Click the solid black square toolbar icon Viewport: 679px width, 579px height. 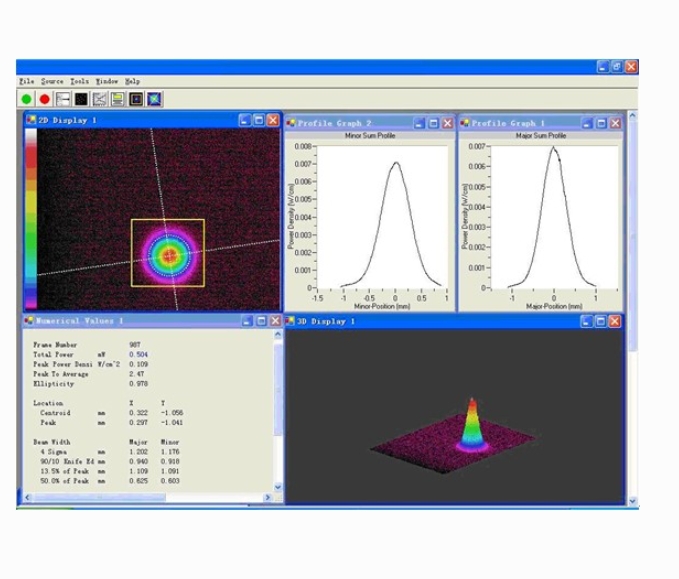pyautogui.click(x=81, y=99)
